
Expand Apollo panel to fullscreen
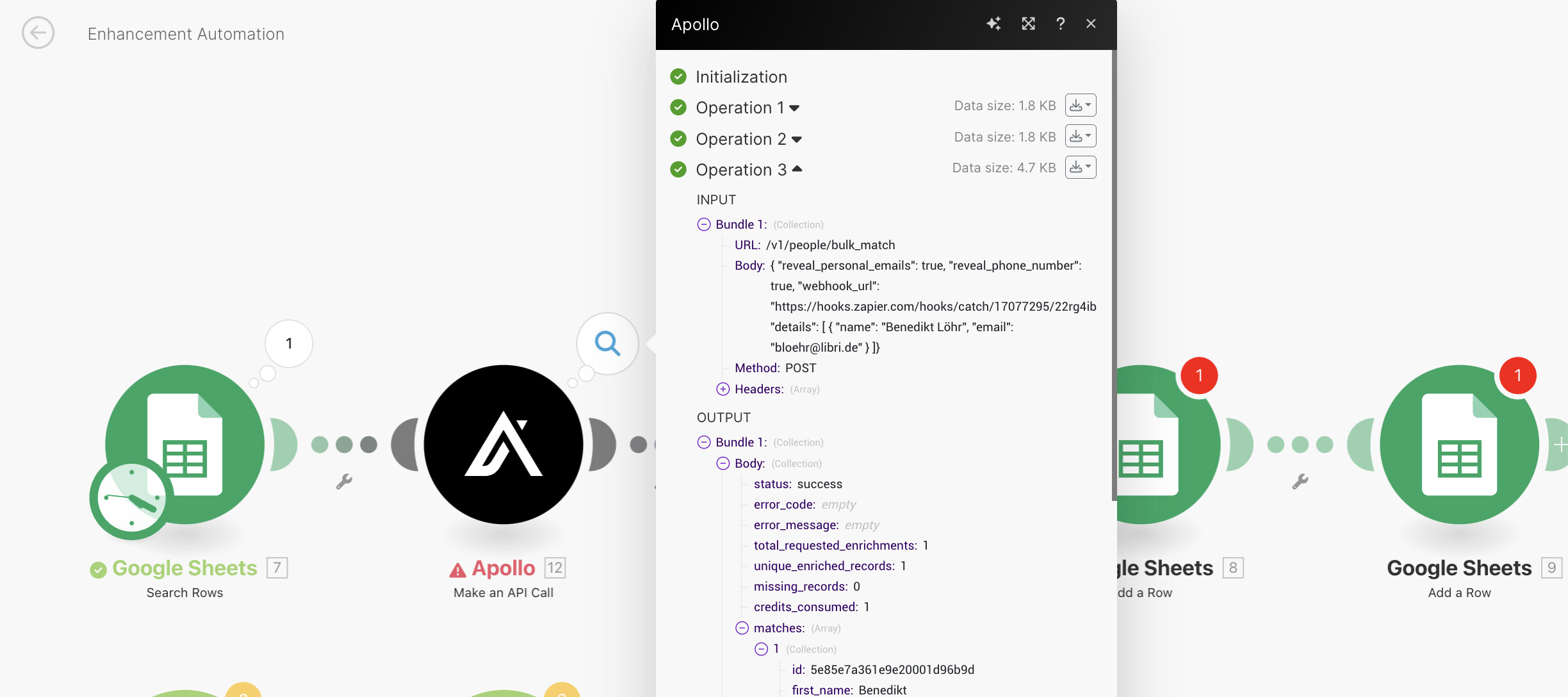click(x=1028, y=24)
